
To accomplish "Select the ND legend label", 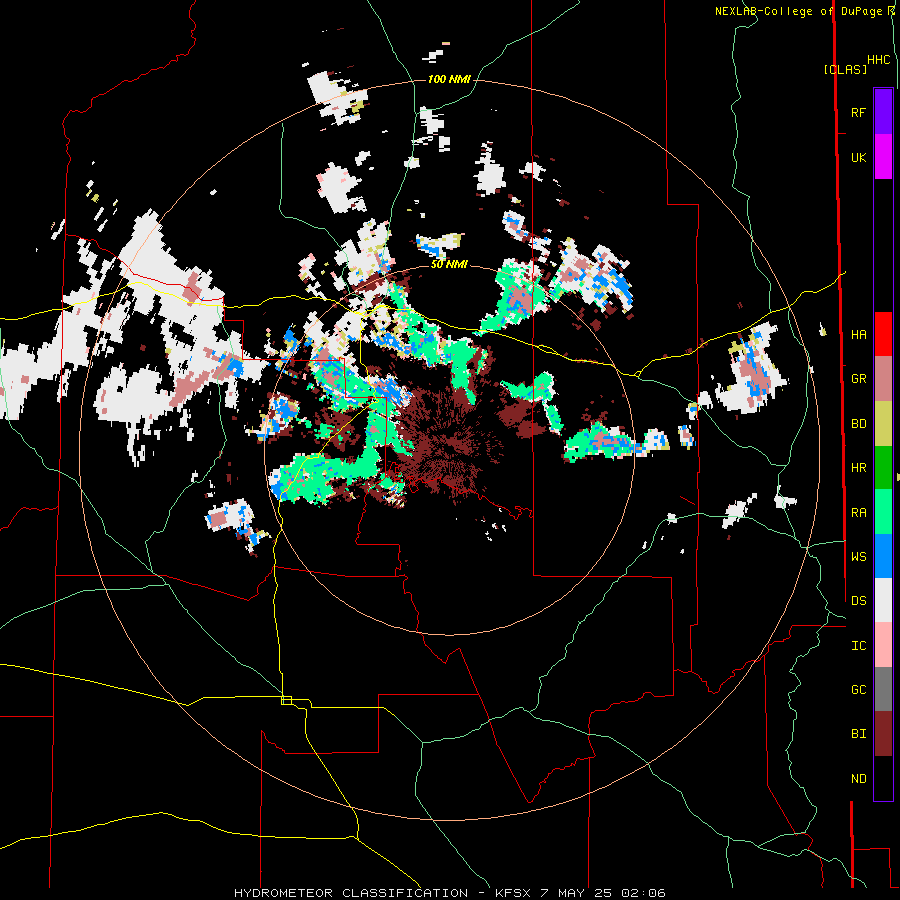I will click(858, 779).
